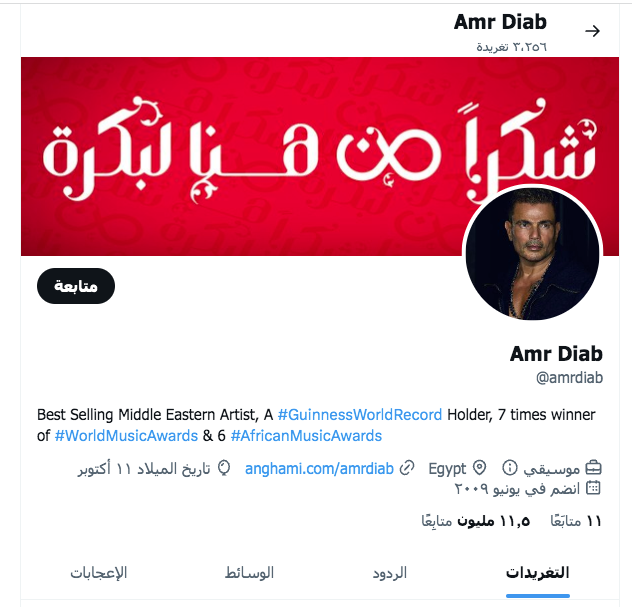The width and height of the screenshot is (632, 607).
Task: Open the الردود tab
Action: click(389, 573)
